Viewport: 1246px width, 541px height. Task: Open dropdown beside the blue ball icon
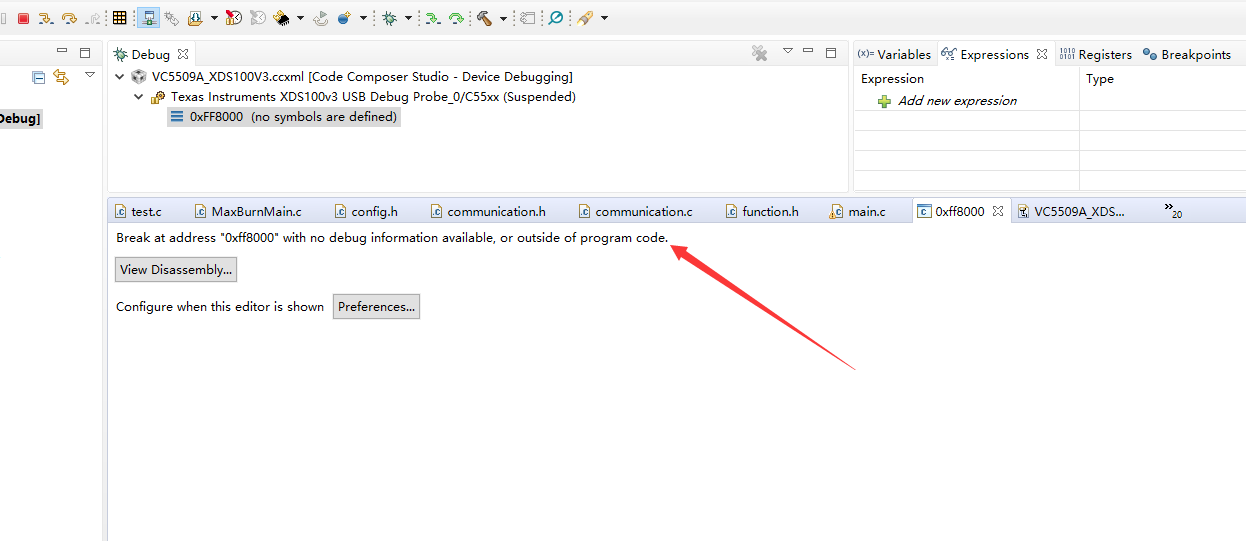click(362, 18)
